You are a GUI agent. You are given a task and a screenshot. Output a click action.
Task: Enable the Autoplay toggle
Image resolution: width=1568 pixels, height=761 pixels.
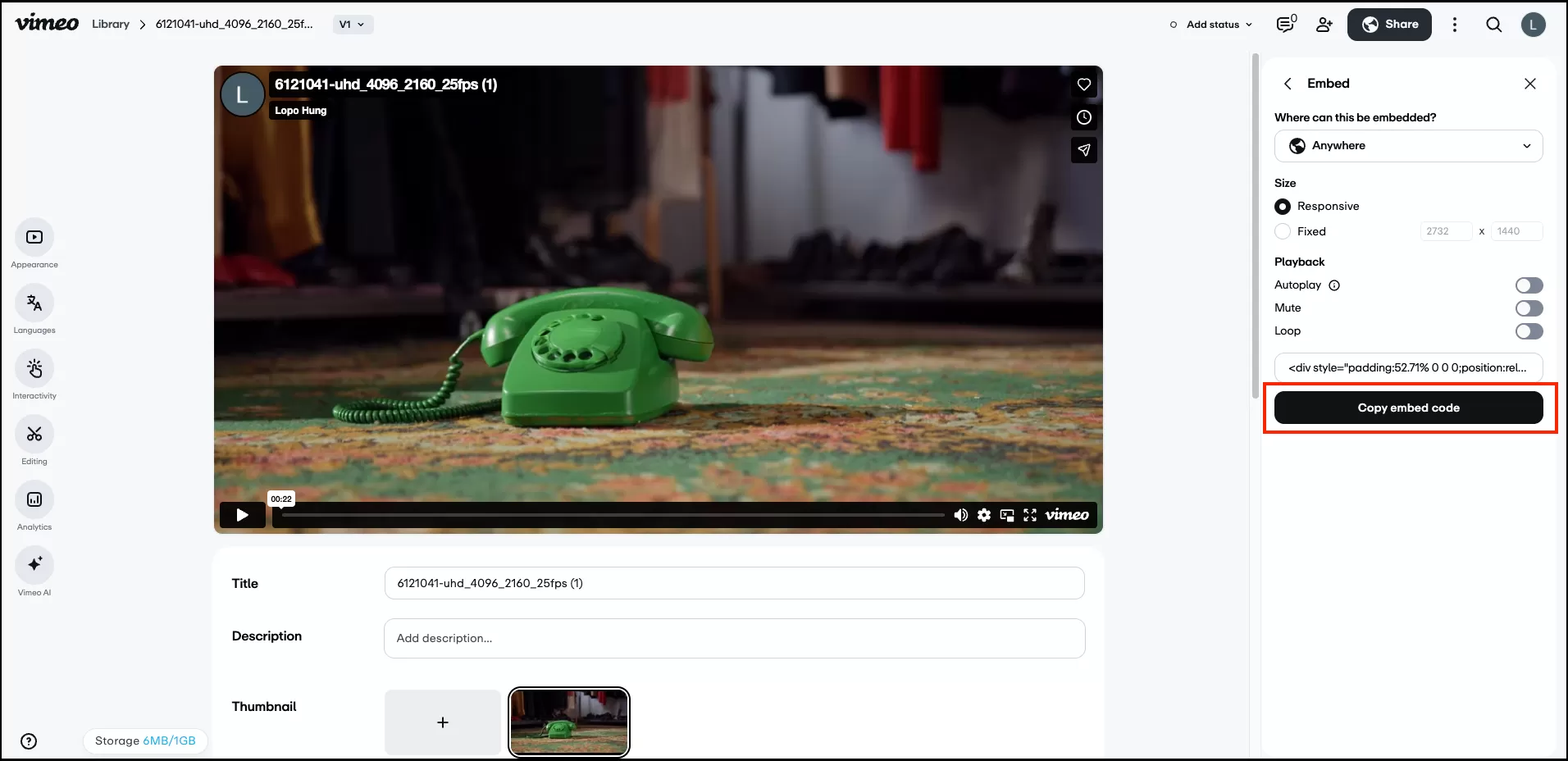coord(1529,285)
